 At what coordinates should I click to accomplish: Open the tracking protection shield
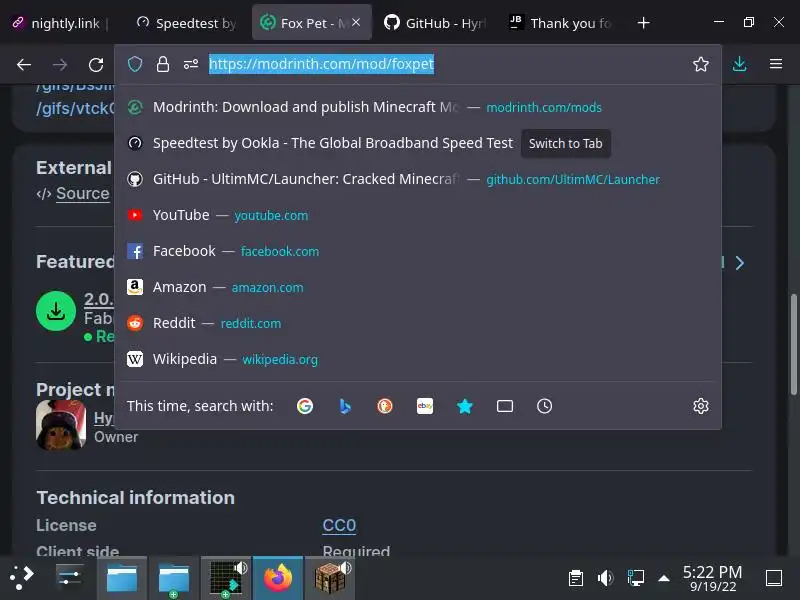point(135,64)
